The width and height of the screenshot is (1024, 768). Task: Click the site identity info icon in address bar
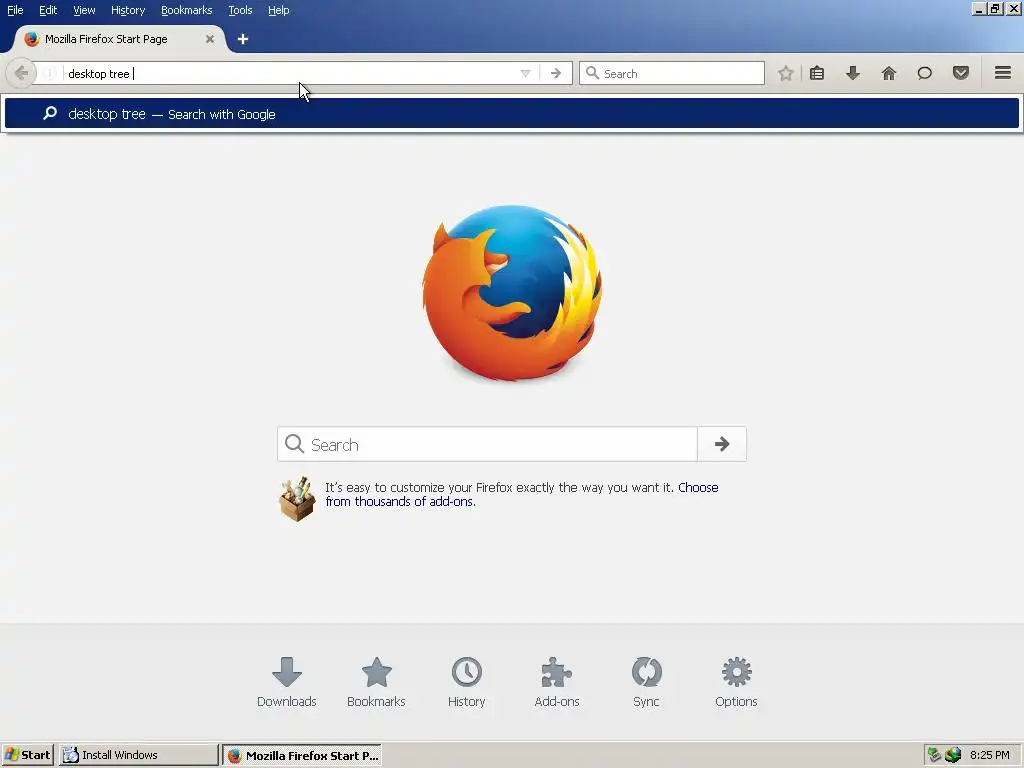click(x=50, y=74)
